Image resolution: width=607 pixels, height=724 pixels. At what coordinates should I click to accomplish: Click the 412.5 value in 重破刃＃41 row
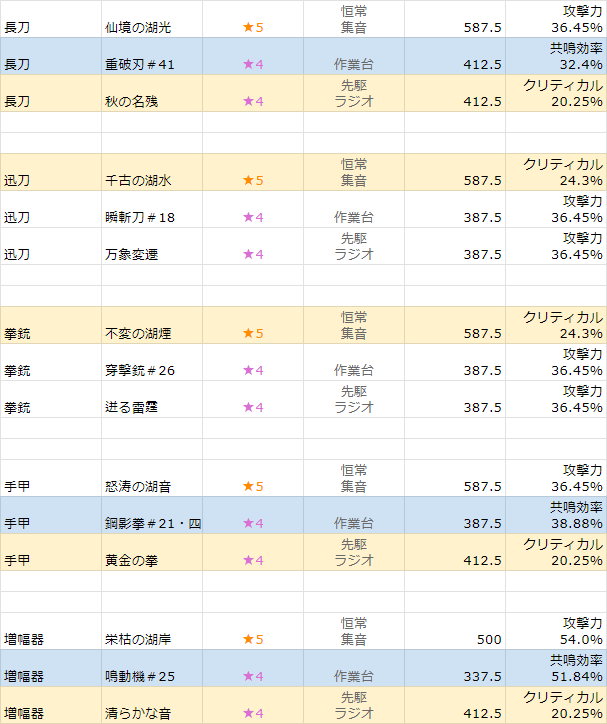point(482,65)
